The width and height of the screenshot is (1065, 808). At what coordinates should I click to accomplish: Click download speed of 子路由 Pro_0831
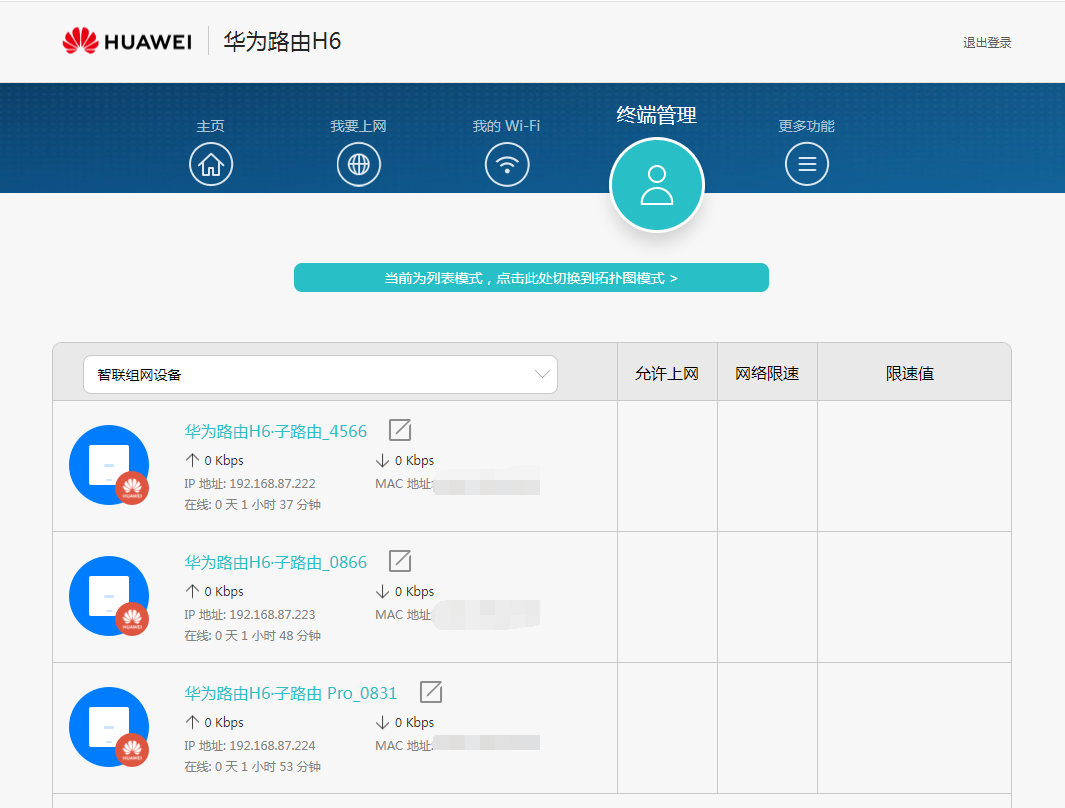tap(405, 722)
